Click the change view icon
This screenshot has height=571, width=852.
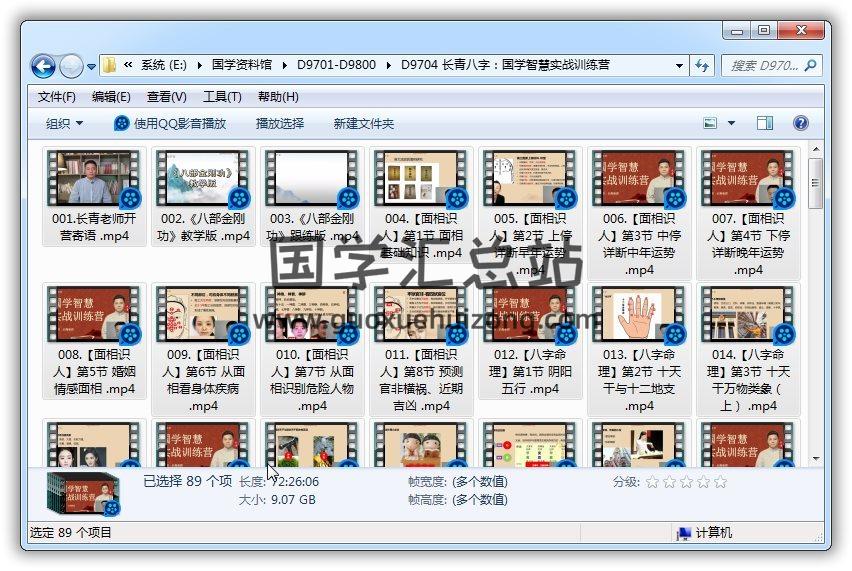click(x=711, y=123)
